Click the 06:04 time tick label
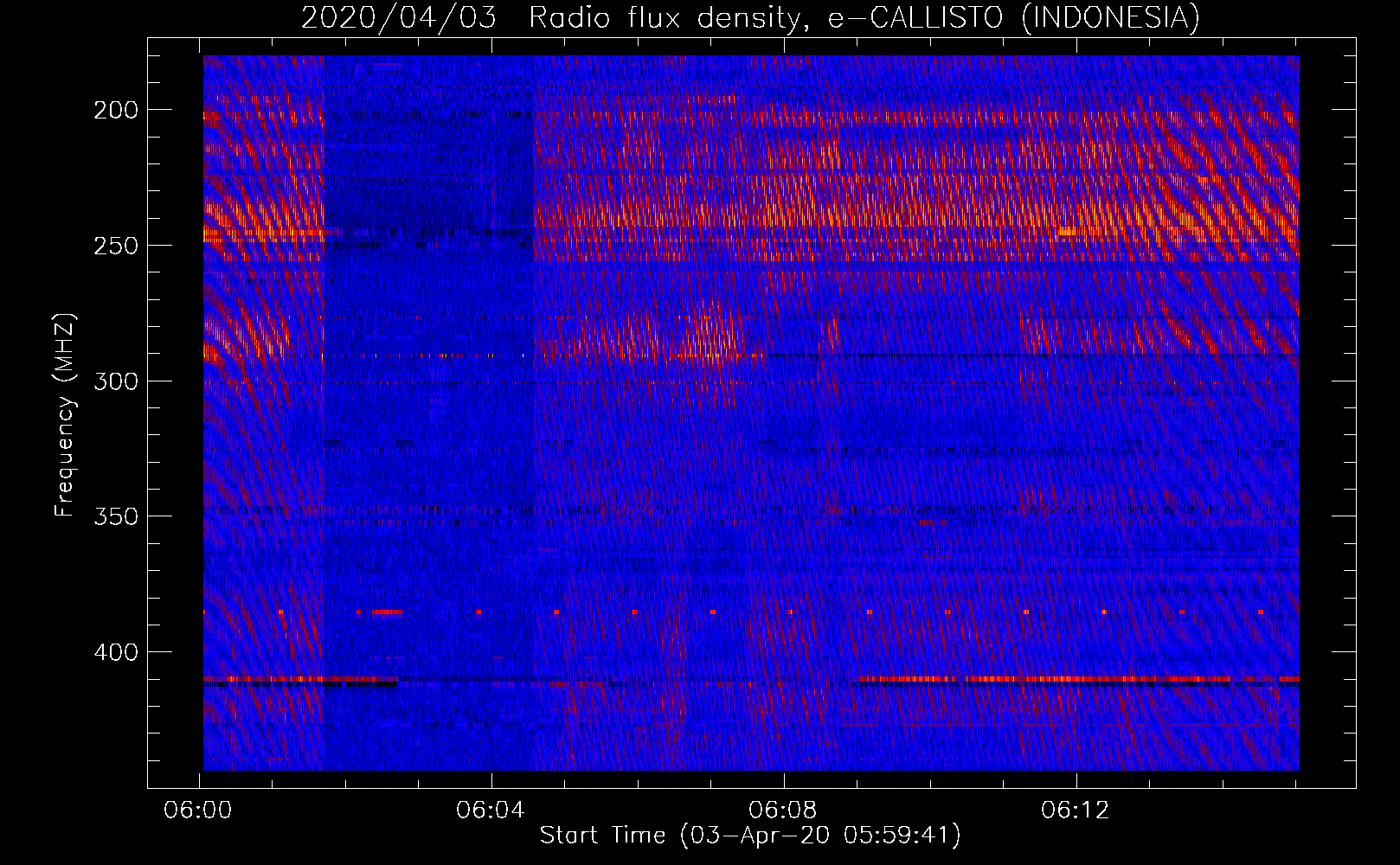The width and height of the screenshot is (1400, 865). coord(491,811)
